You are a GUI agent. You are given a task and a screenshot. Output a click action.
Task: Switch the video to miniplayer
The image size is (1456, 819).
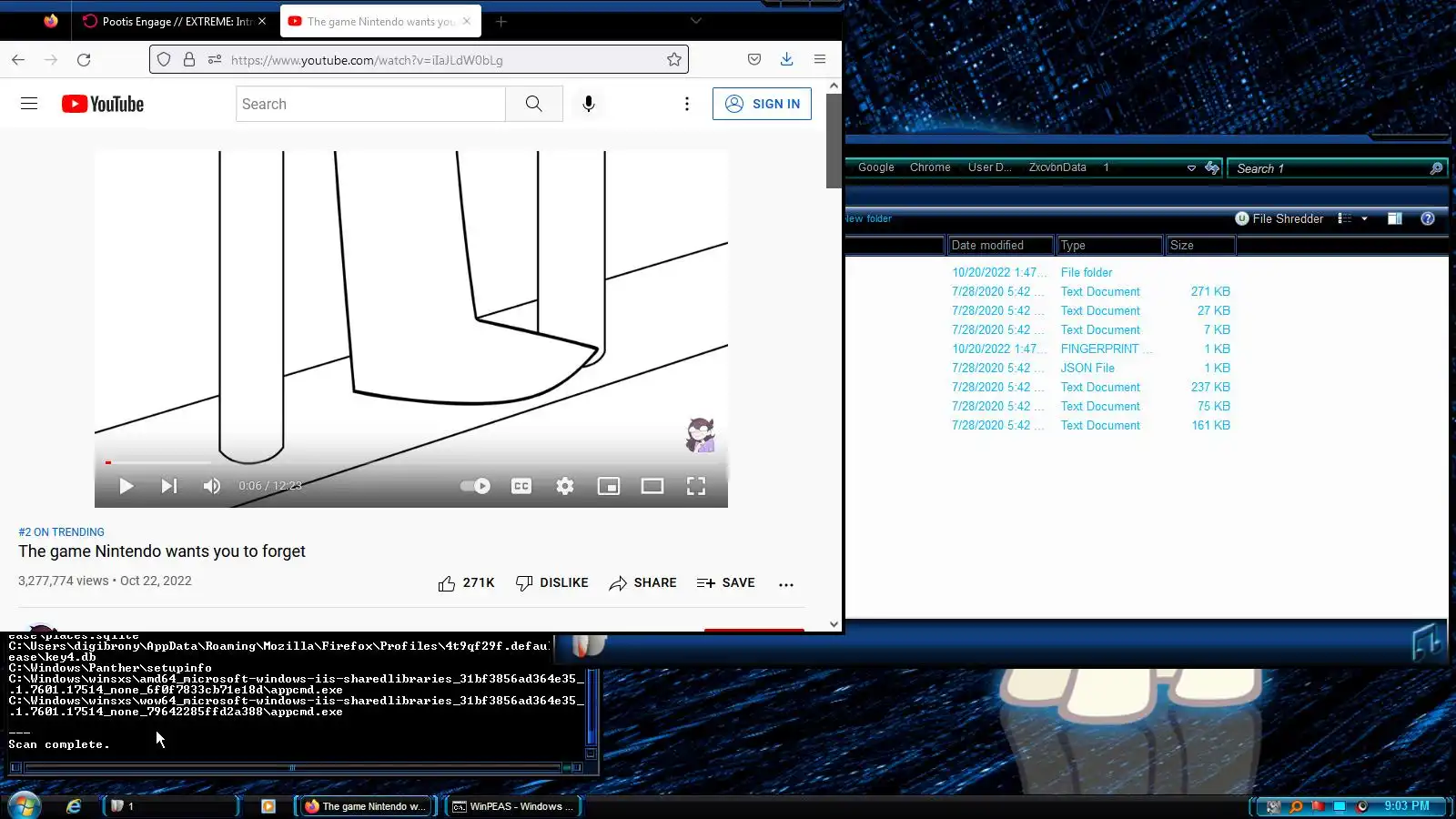(x=609, y=486)
